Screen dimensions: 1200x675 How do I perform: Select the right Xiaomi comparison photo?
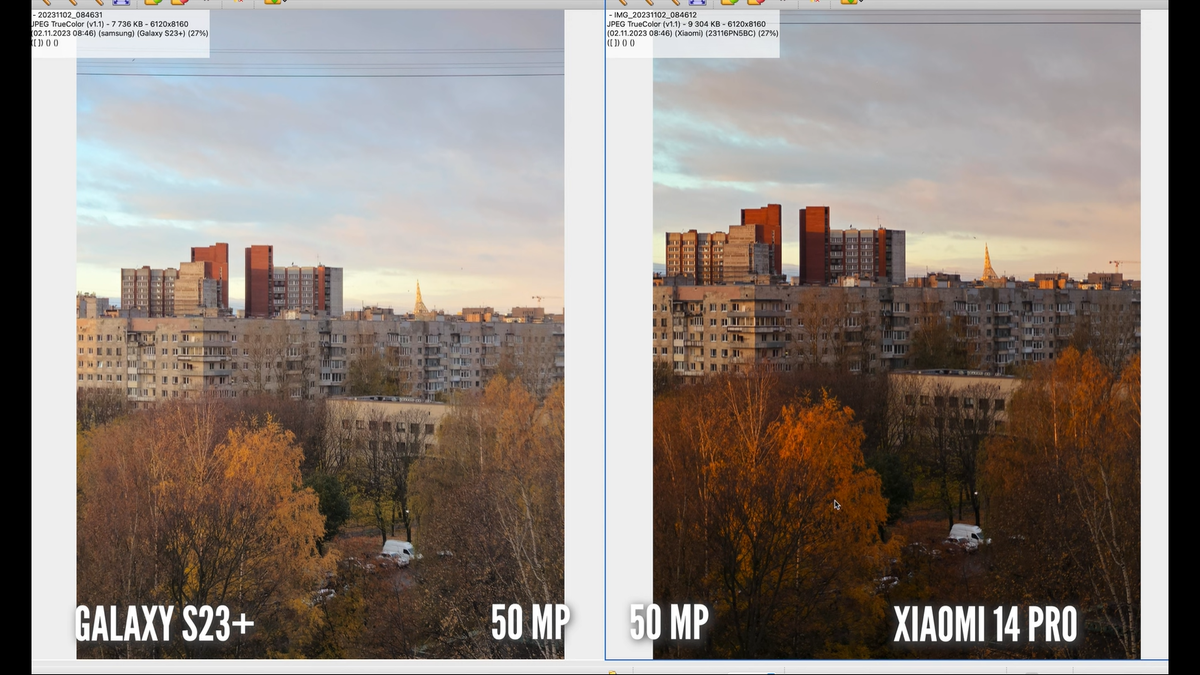[x=896, y=334]
